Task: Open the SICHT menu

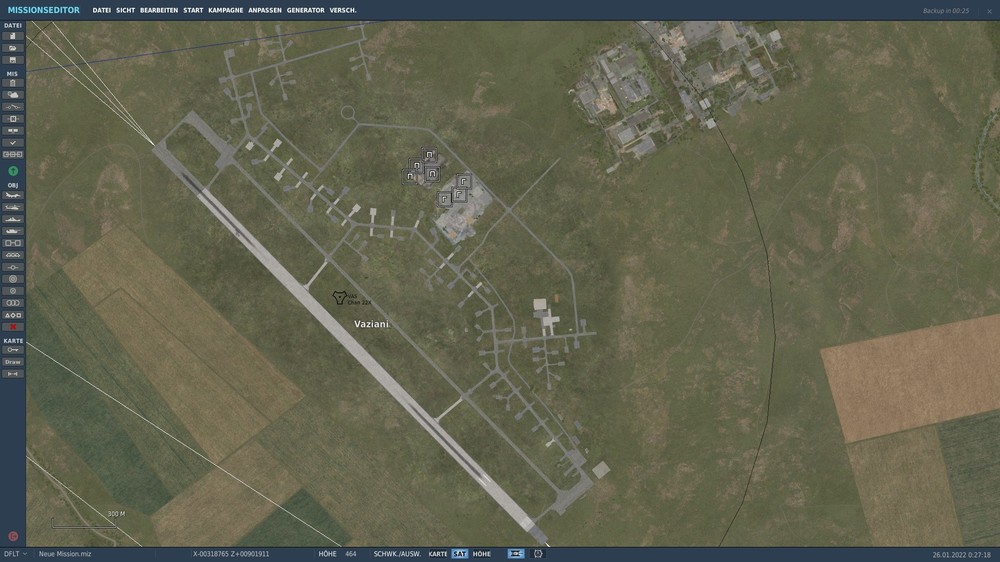Action: (x=126, y=10)
